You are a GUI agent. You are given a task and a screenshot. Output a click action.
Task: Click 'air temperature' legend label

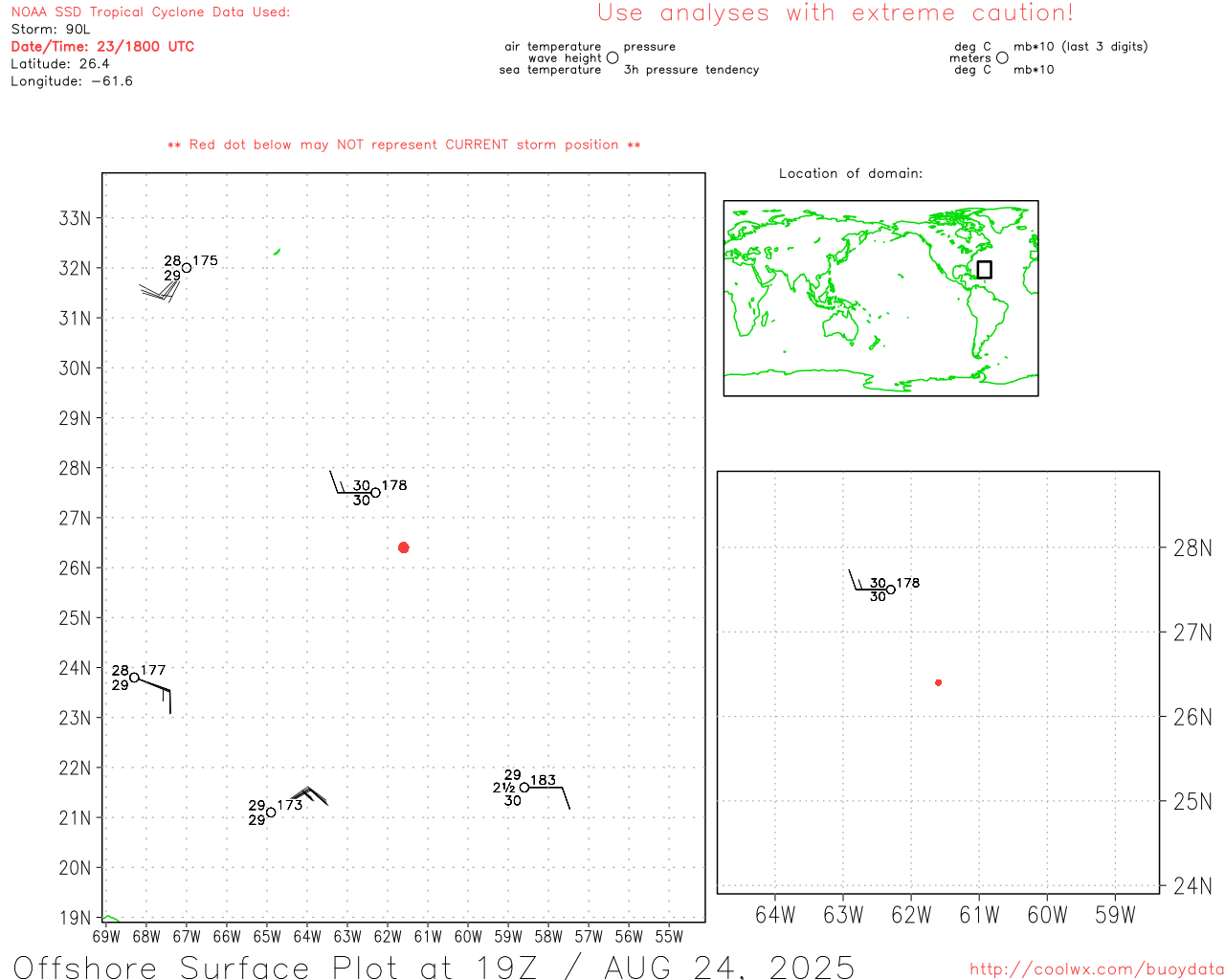tap(553, 47)
